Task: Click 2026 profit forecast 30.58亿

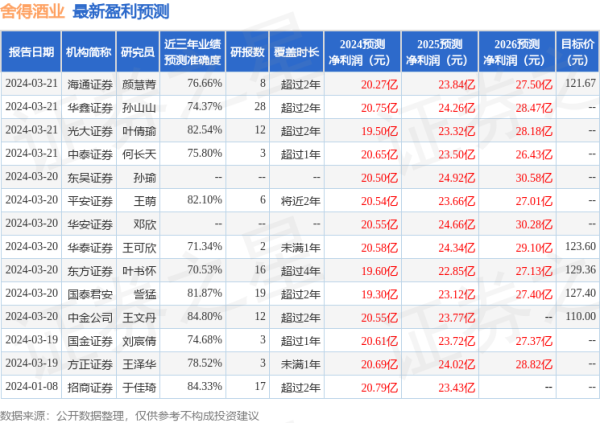Action: [x=534, y=178]
